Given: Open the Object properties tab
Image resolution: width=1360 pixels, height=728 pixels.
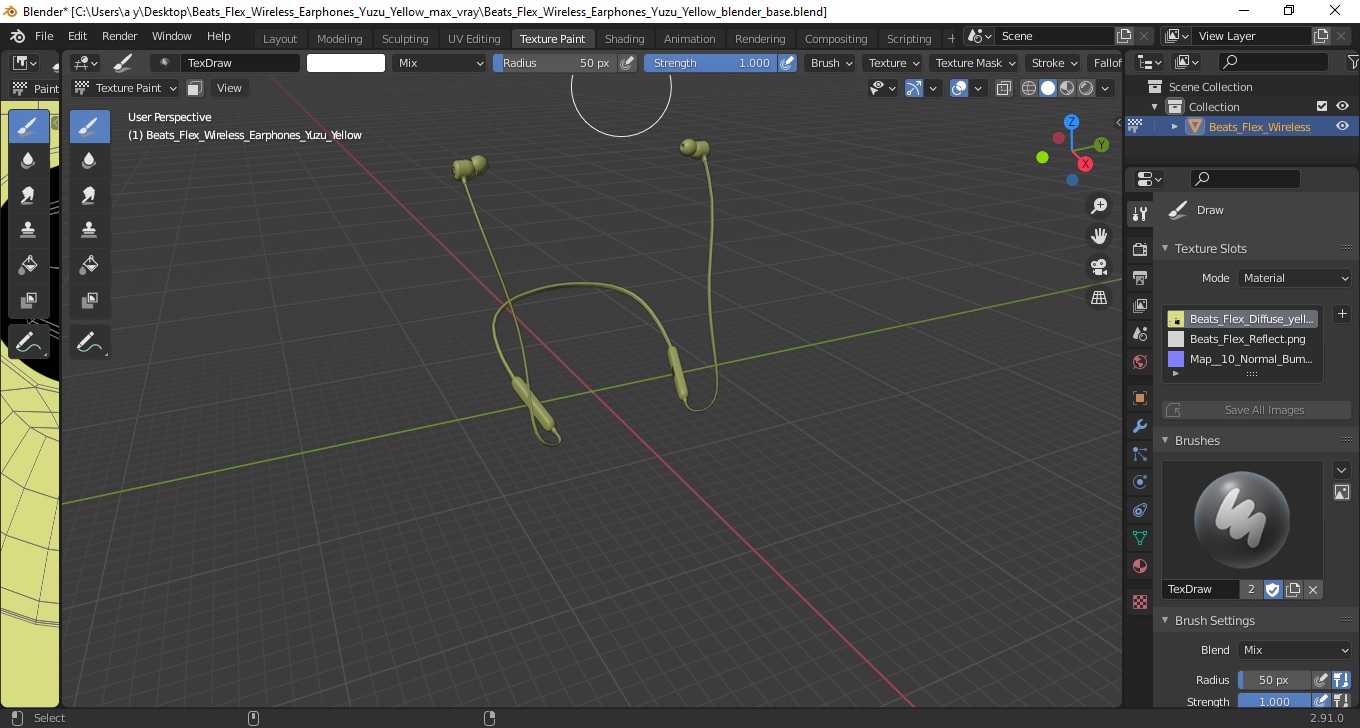Looking at the screenshot, I should coord(1139,398).
